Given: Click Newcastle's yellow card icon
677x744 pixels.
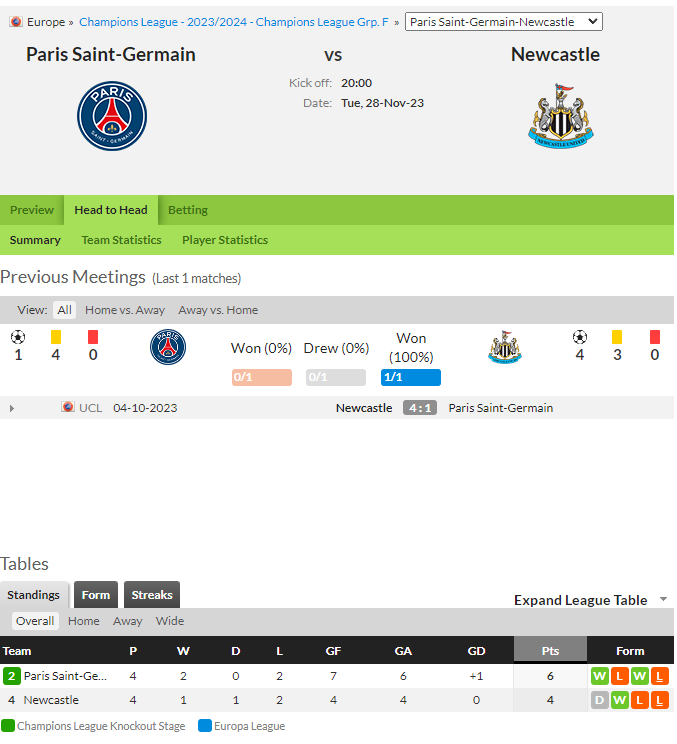Looking at the screenshot, I should tap(617, 337).
